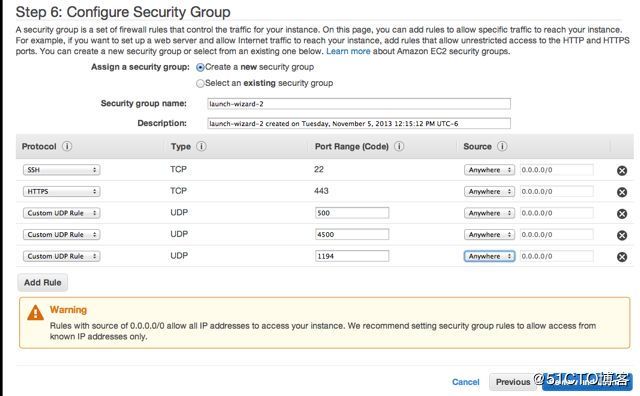The image size is (640, 396).
Task: Remove the SSH rule with its X icon
Action: click(622, 171)
